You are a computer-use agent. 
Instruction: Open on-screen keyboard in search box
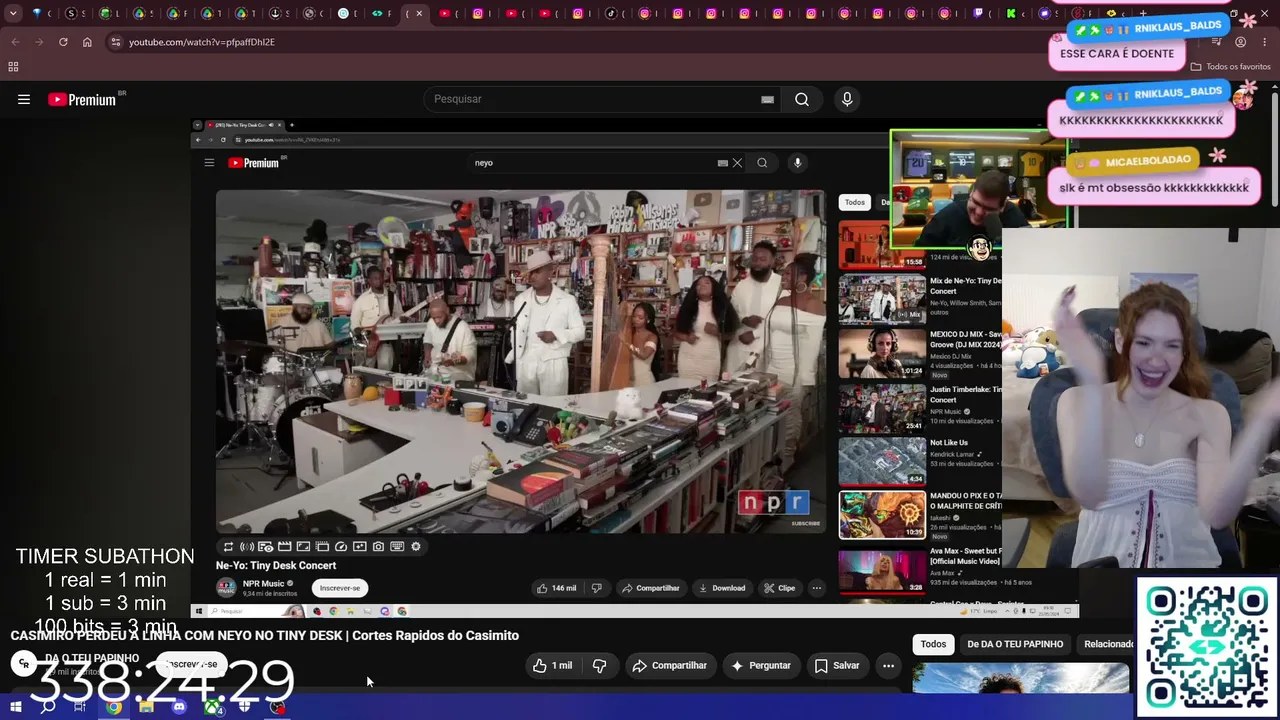coord(767,99)
